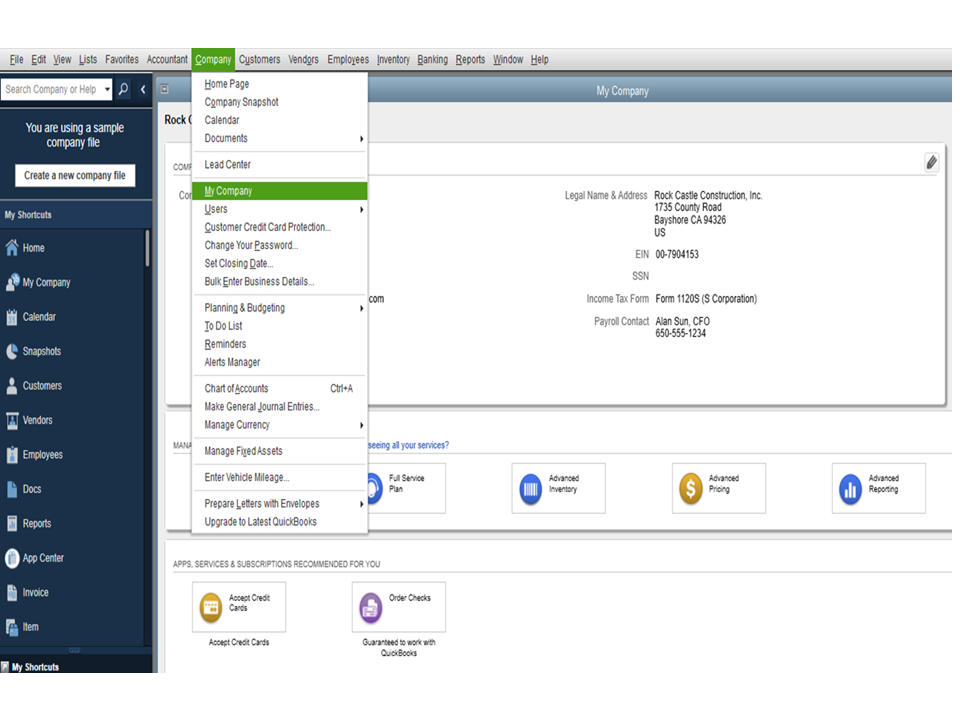The image size is (960, 720).
Task: Expand the search box dropdown arrow
Action: click(107, 89)
